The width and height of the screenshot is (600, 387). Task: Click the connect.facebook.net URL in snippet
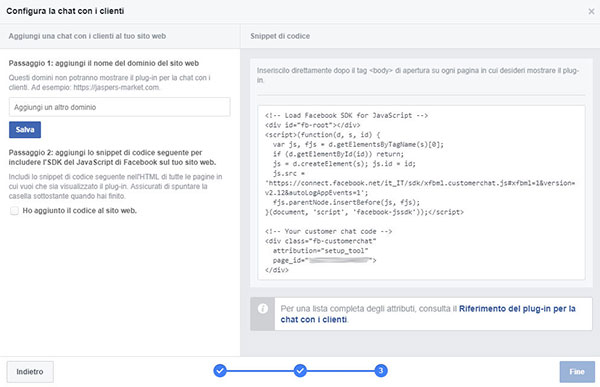coord(420,188)
